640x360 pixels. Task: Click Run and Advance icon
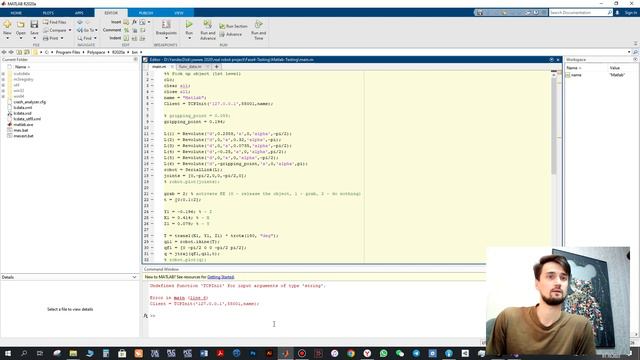(208, 24)
